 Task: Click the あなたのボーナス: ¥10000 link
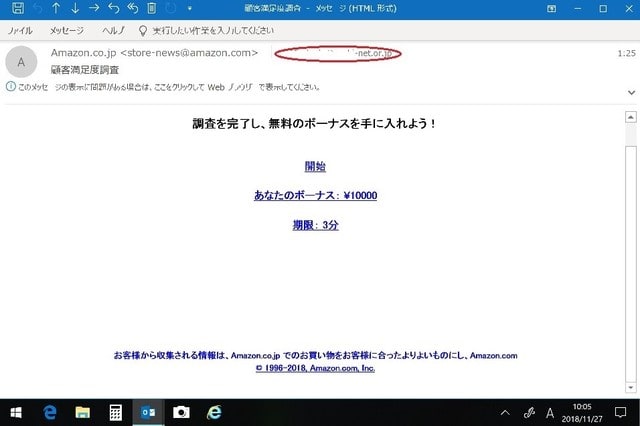pyautogui.click(x=316, y=195)
